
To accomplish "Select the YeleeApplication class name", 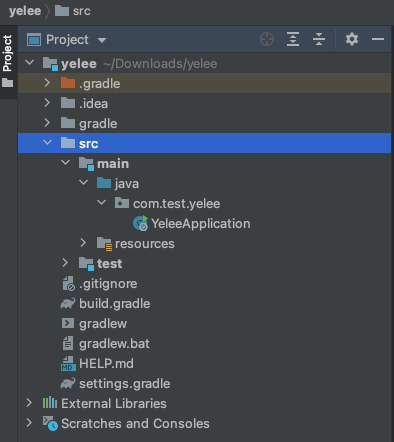I will pyautogui.click(x=201, y=223).
